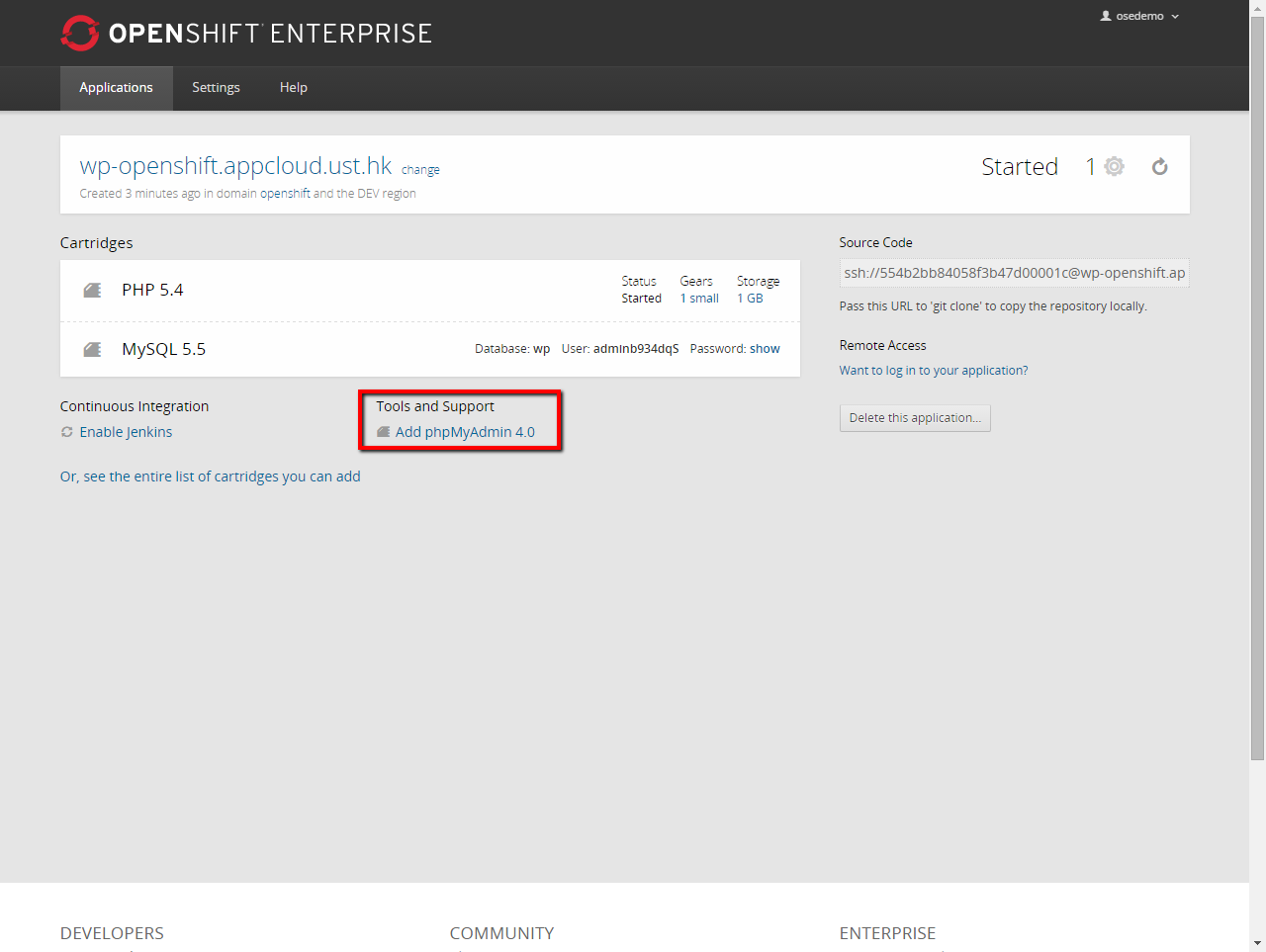Click the user profile icon
The width and height of the screenshot is (1266, 952).
pyautogui.click(x=1106, y=16)
